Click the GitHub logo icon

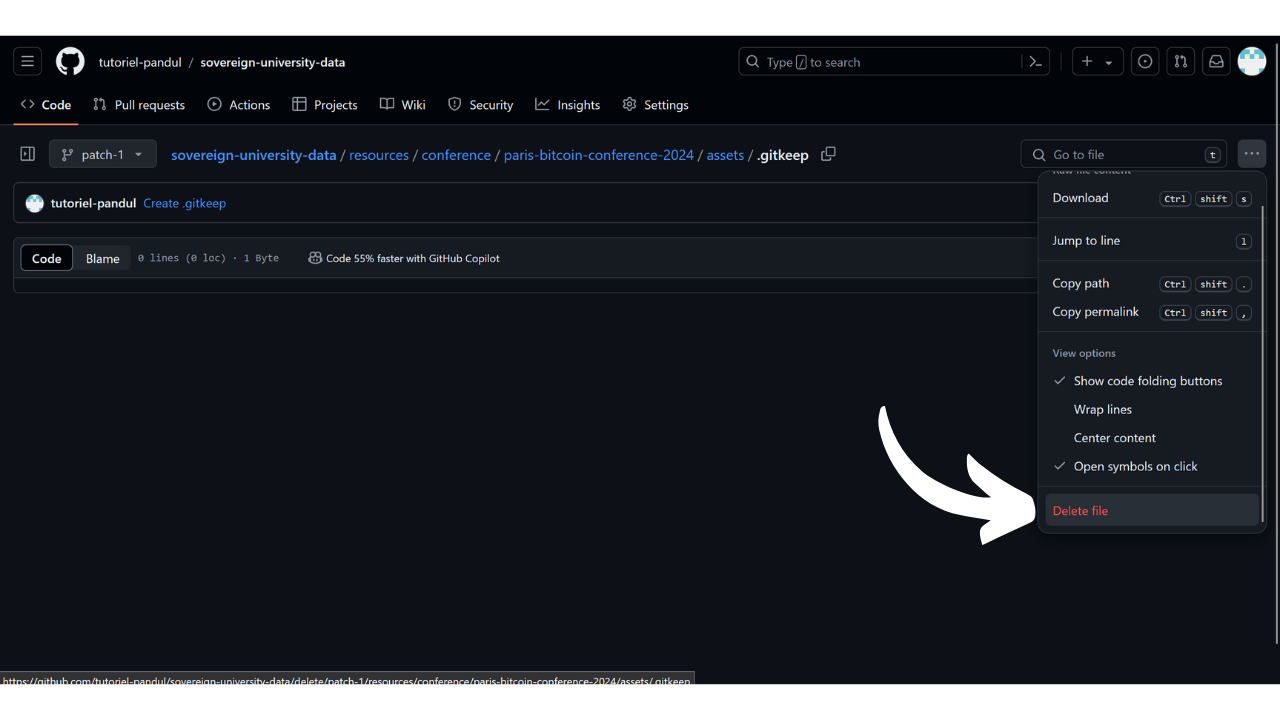70,62
